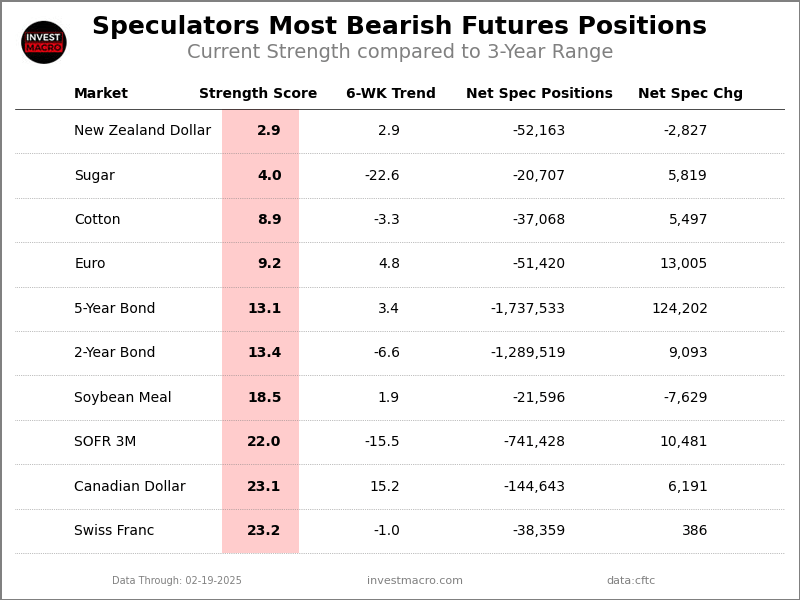Image resolution: width=800 pixels, height=600 pixels.
Task: Click the chart title heading
Action: 399,27
